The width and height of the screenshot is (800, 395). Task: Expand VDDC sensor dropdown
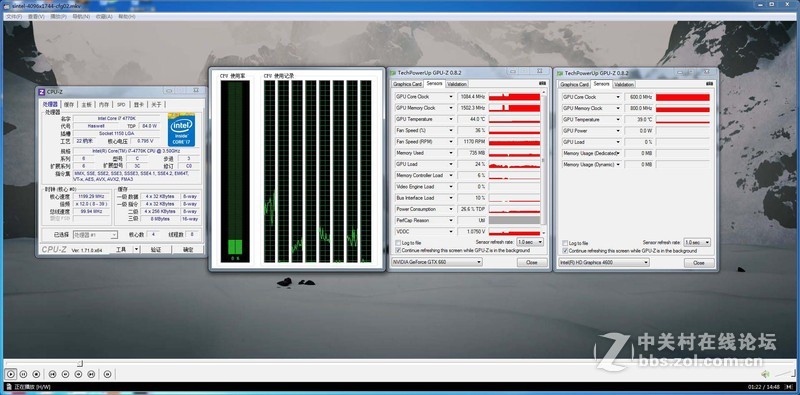pos(451,232)
